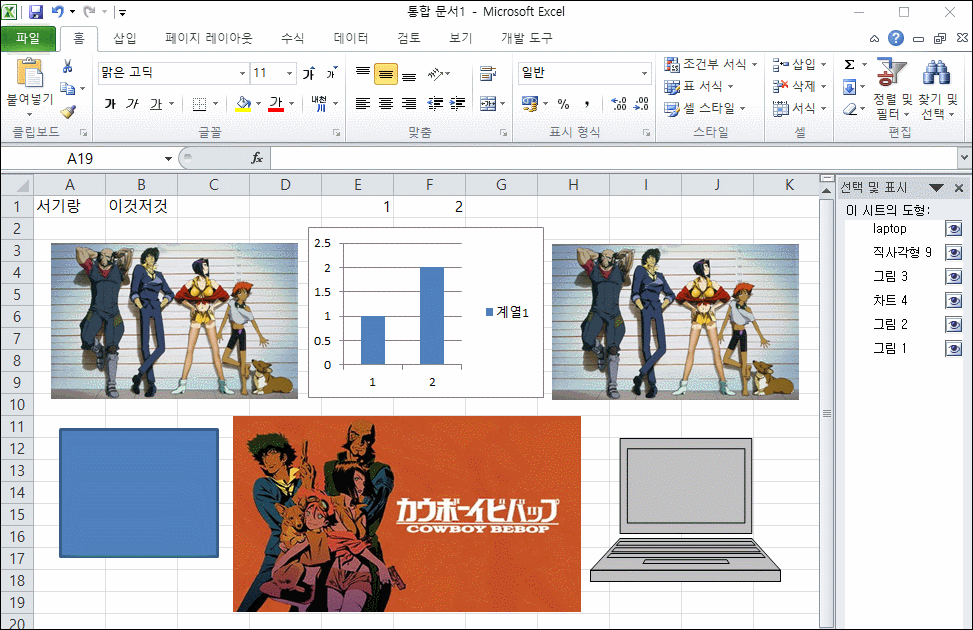The height and width of the screenshot is (630, 973).
Task: Switch to the Insert tab
Action: tap(125, 38)
